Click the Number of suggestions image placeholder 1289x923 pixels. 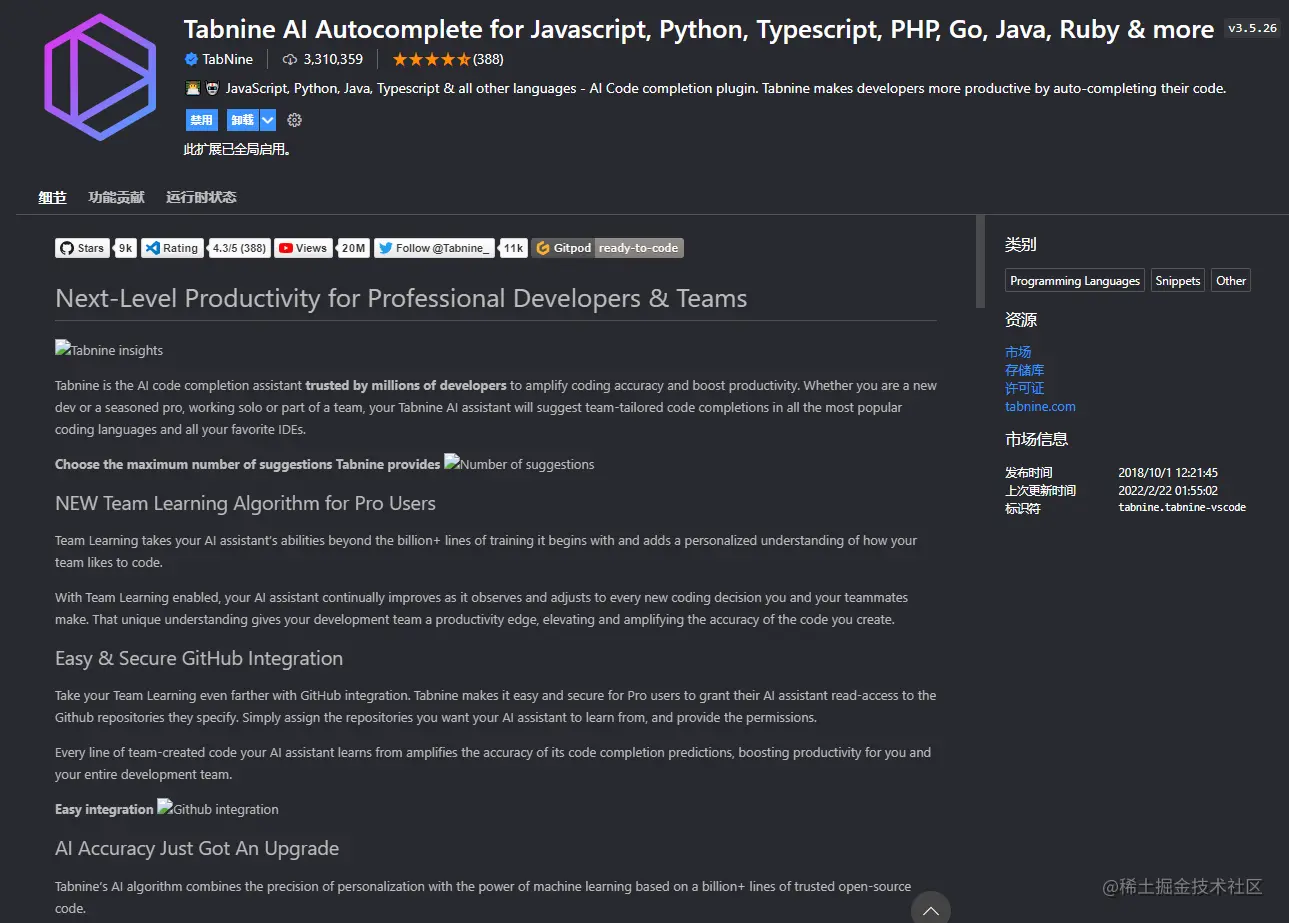(519, 464)
